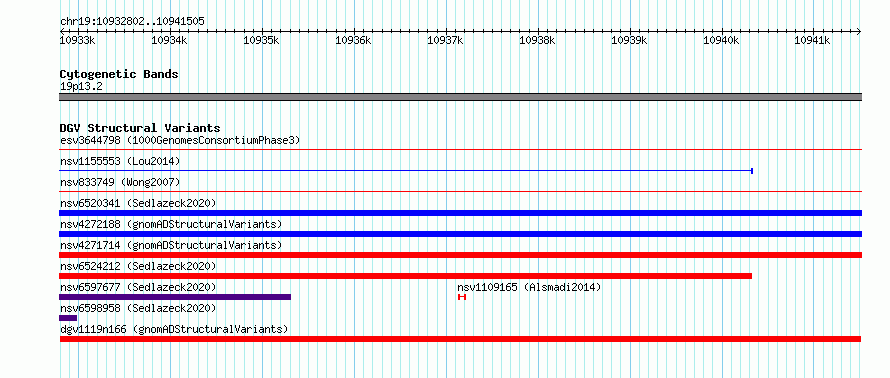
Task: Click nsv6524212 (Sedlazeck2020) label
Action: (138, 266)
